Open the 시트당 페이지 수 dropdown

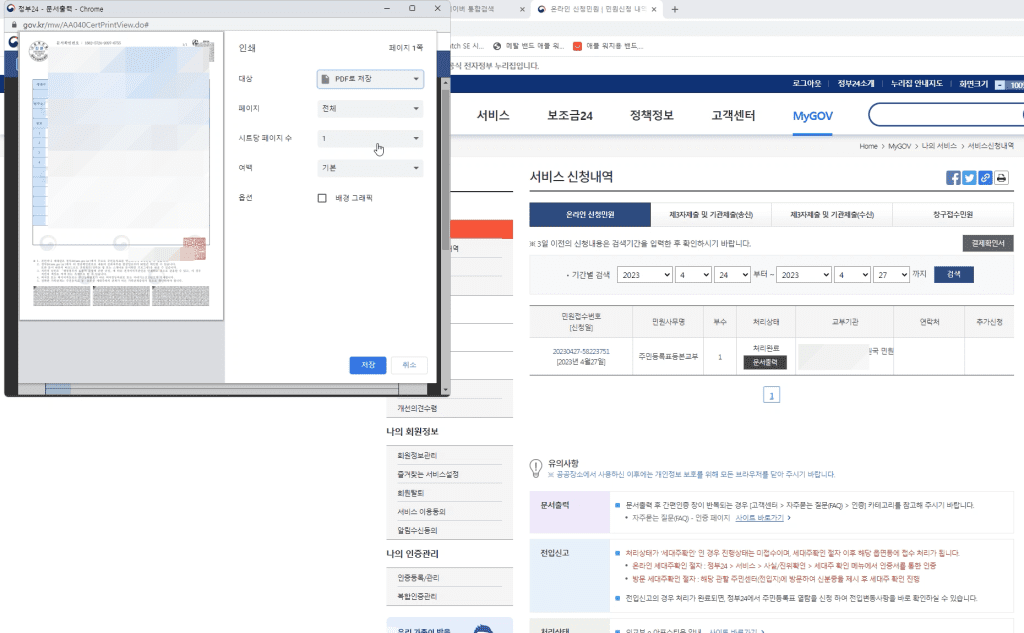[x=370, y=138]
